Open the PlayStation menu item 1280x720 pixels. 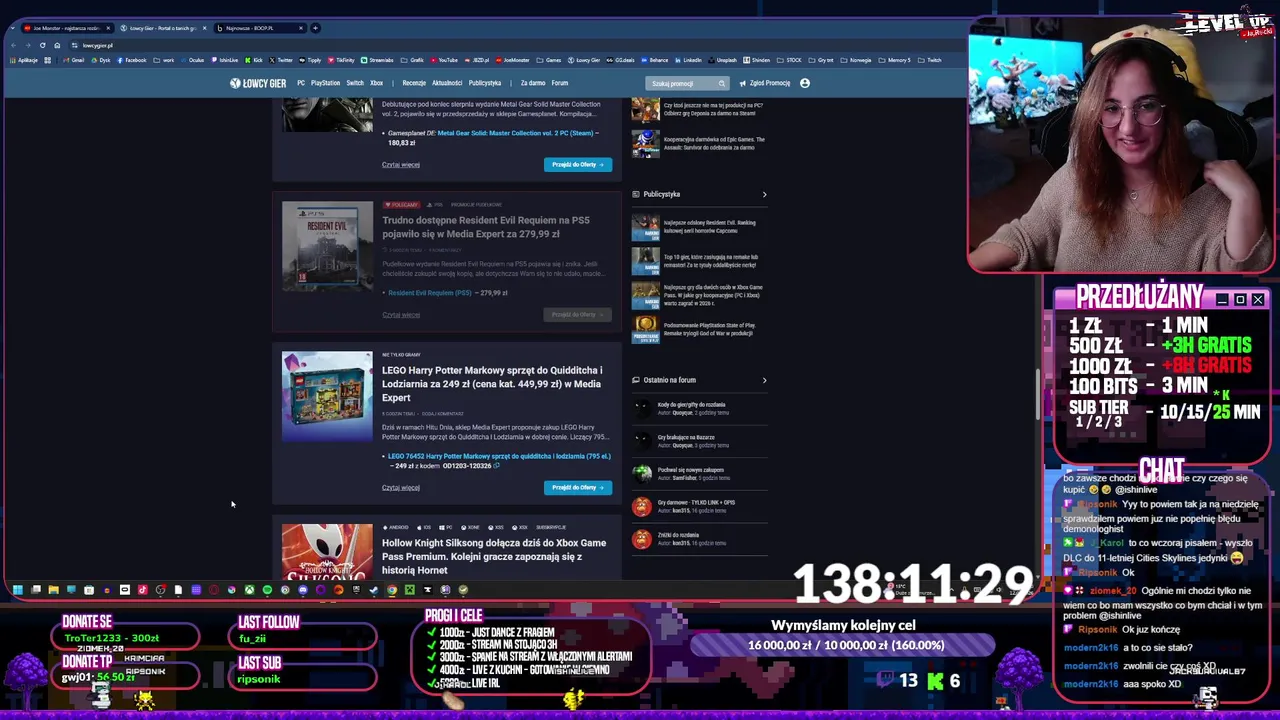[x=325, y=83]
